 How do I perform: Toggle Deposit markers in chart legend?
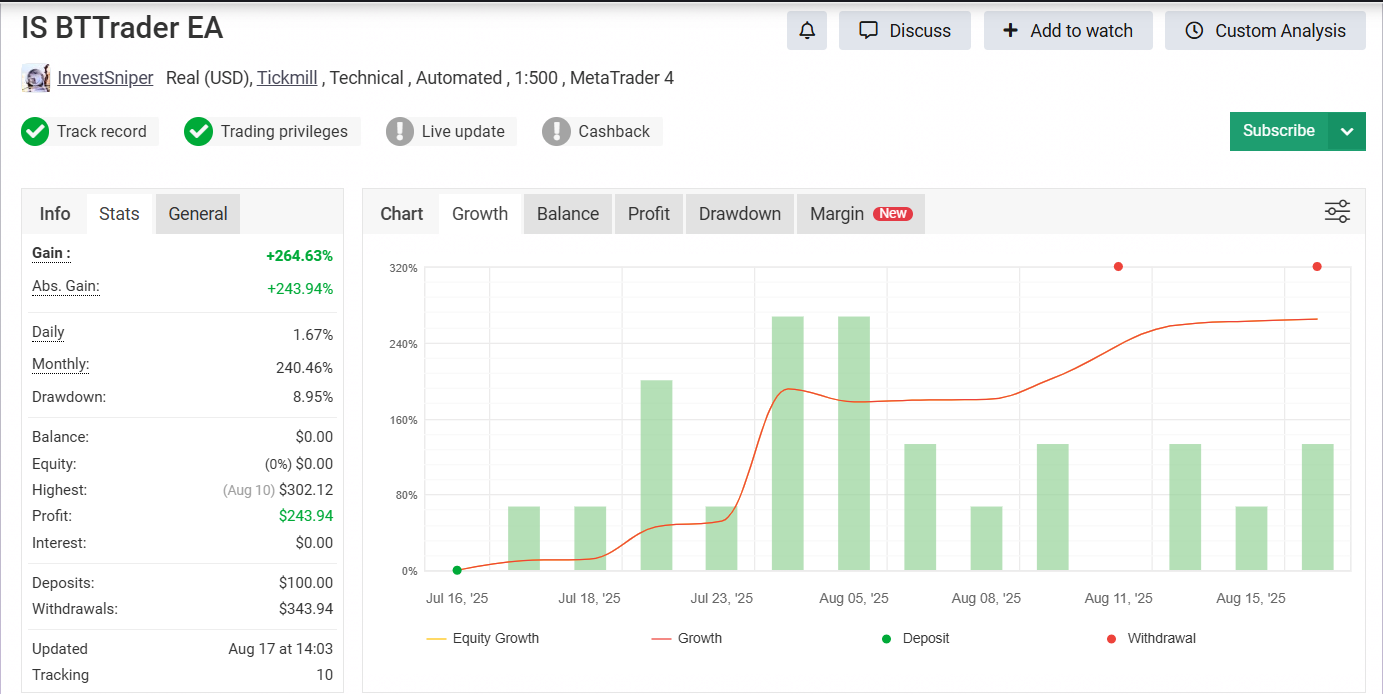pos(914,638)
